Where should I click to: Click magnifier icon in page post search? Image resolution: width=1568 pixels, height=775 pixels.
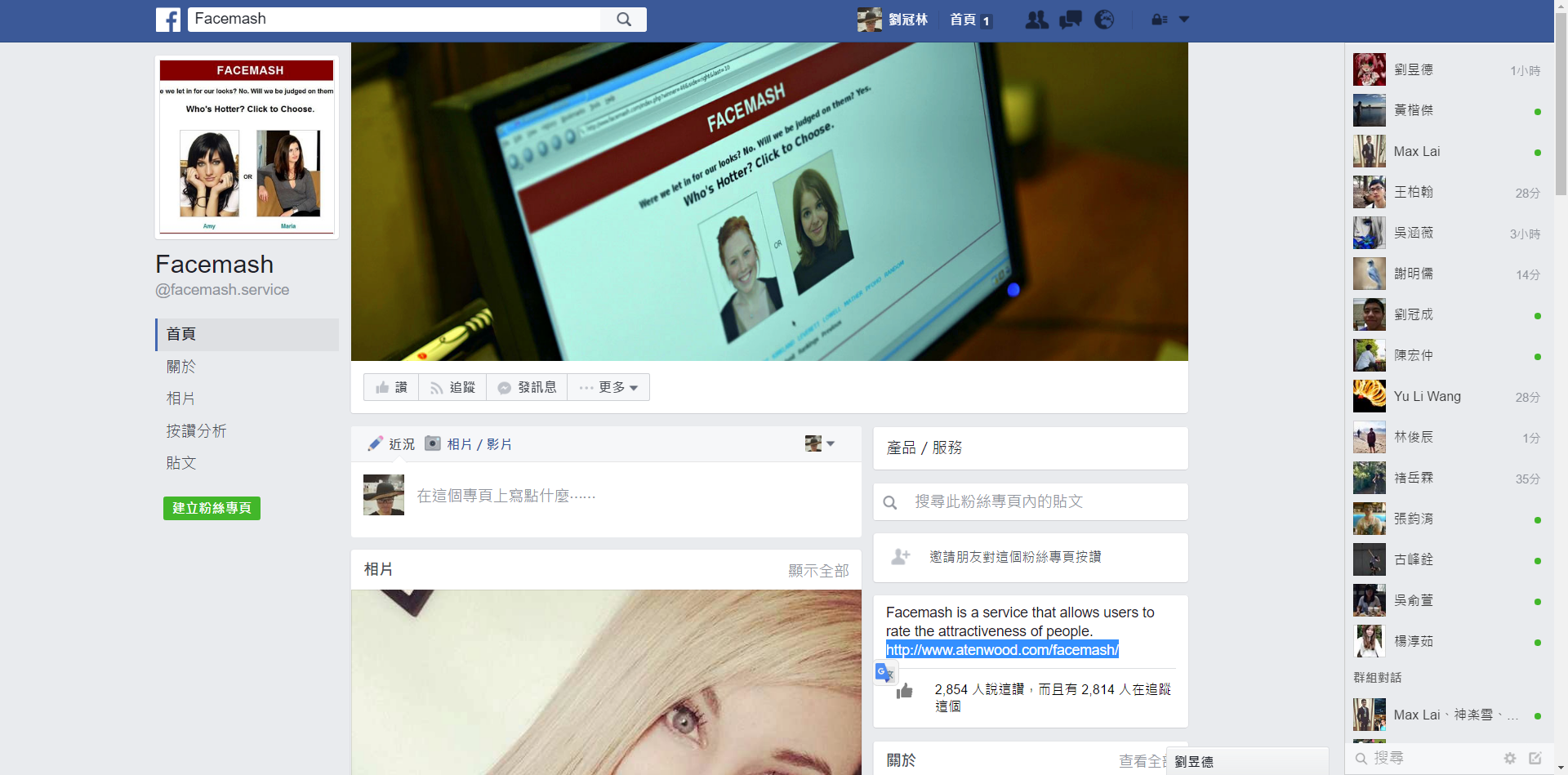pos(890,502)
